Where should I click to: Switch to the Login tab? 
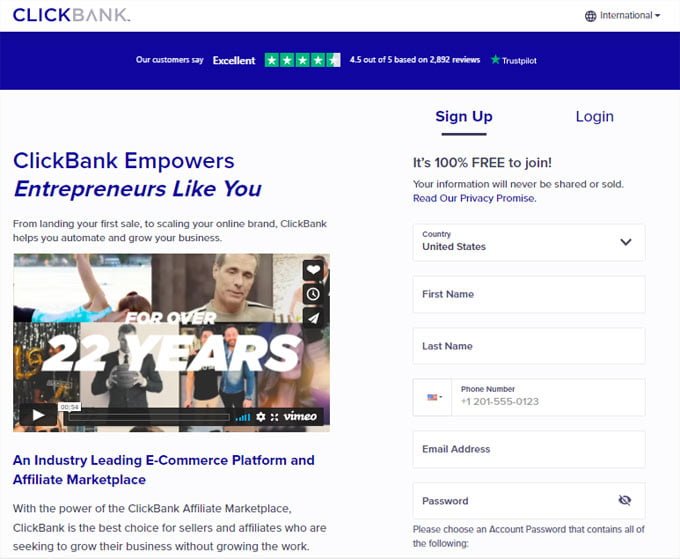pyautogui.click(x=595, y=116)
